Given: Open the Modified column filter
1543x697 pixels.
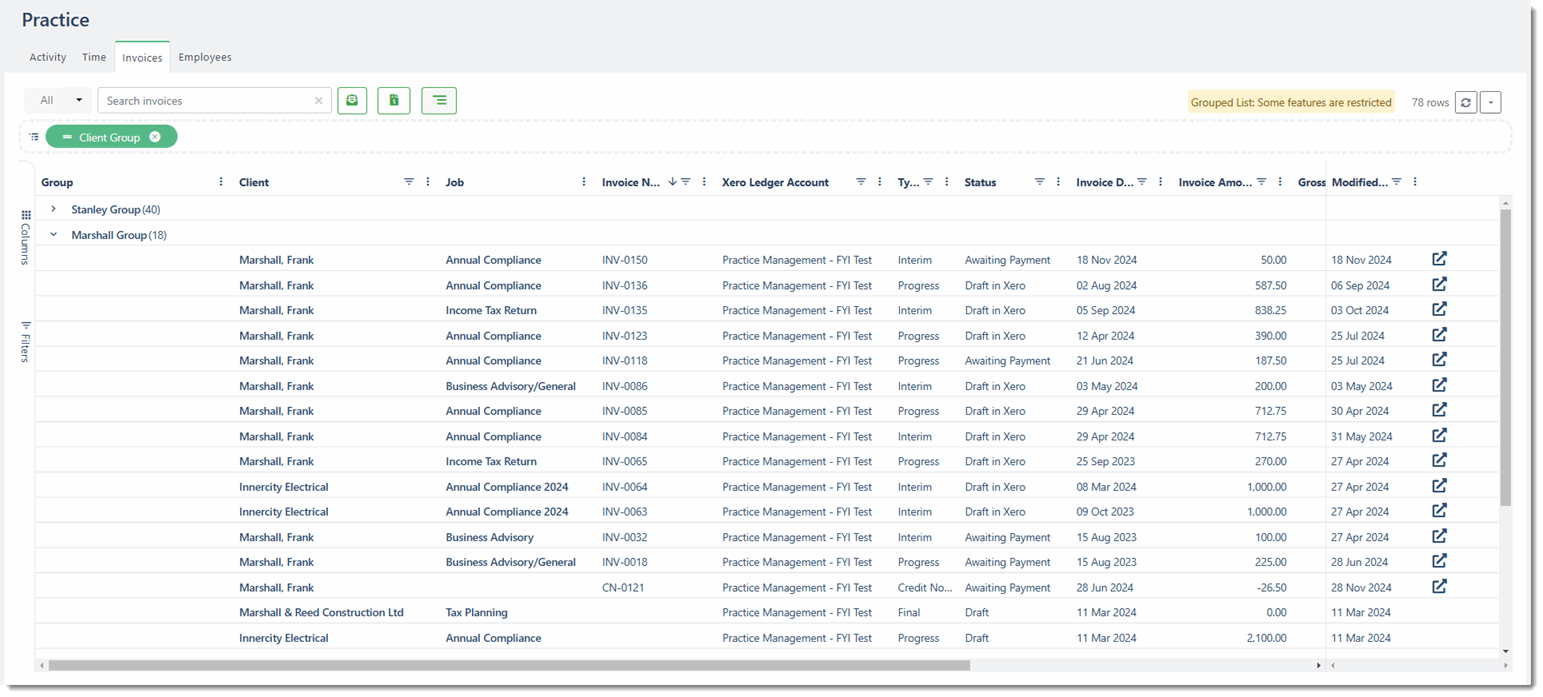Looking at the screenshot, I should (x=1397, y=182).
